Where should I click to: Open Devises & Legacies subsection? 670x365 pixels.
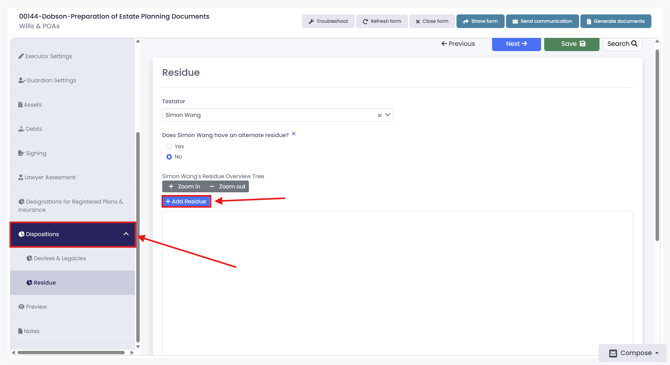coord(73,258)
